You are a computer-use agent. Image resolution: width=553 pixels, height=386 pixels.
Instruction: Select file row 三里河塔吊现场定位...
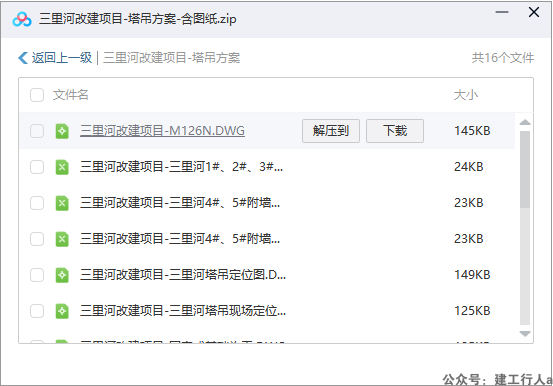267,311
